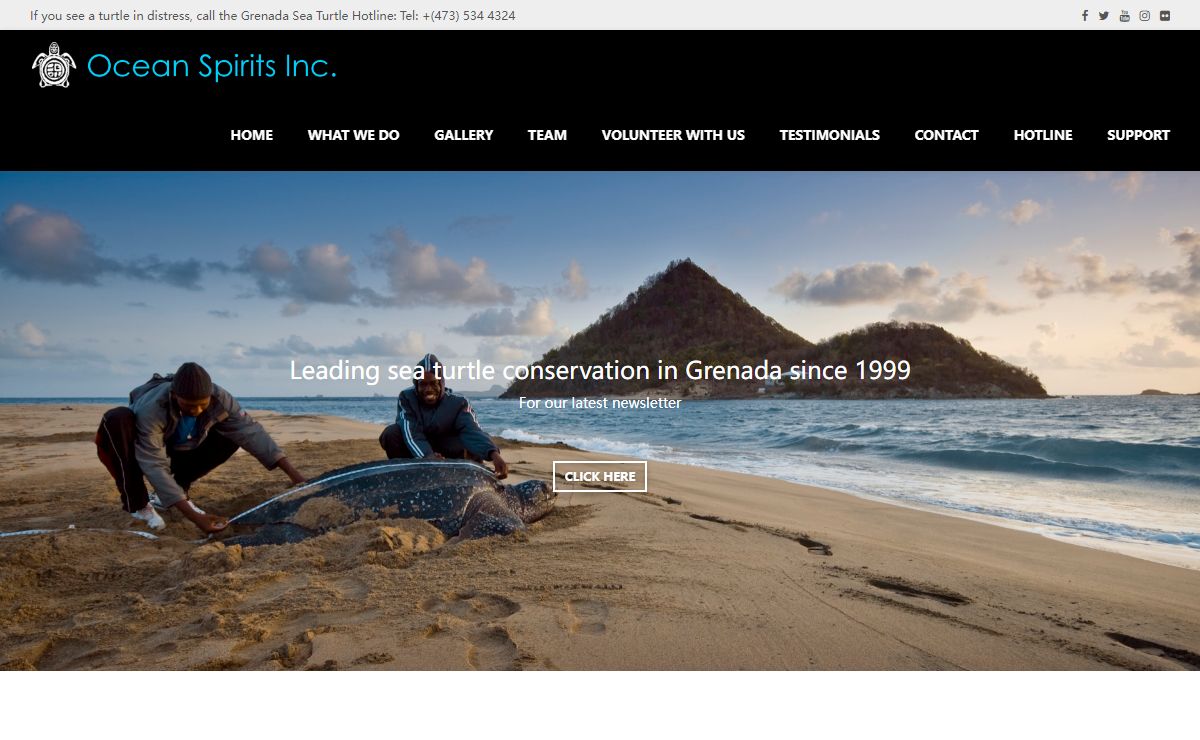Navigate to Volunteer With Us
Screen dimensions: 1200x740
tap(673, 135)
